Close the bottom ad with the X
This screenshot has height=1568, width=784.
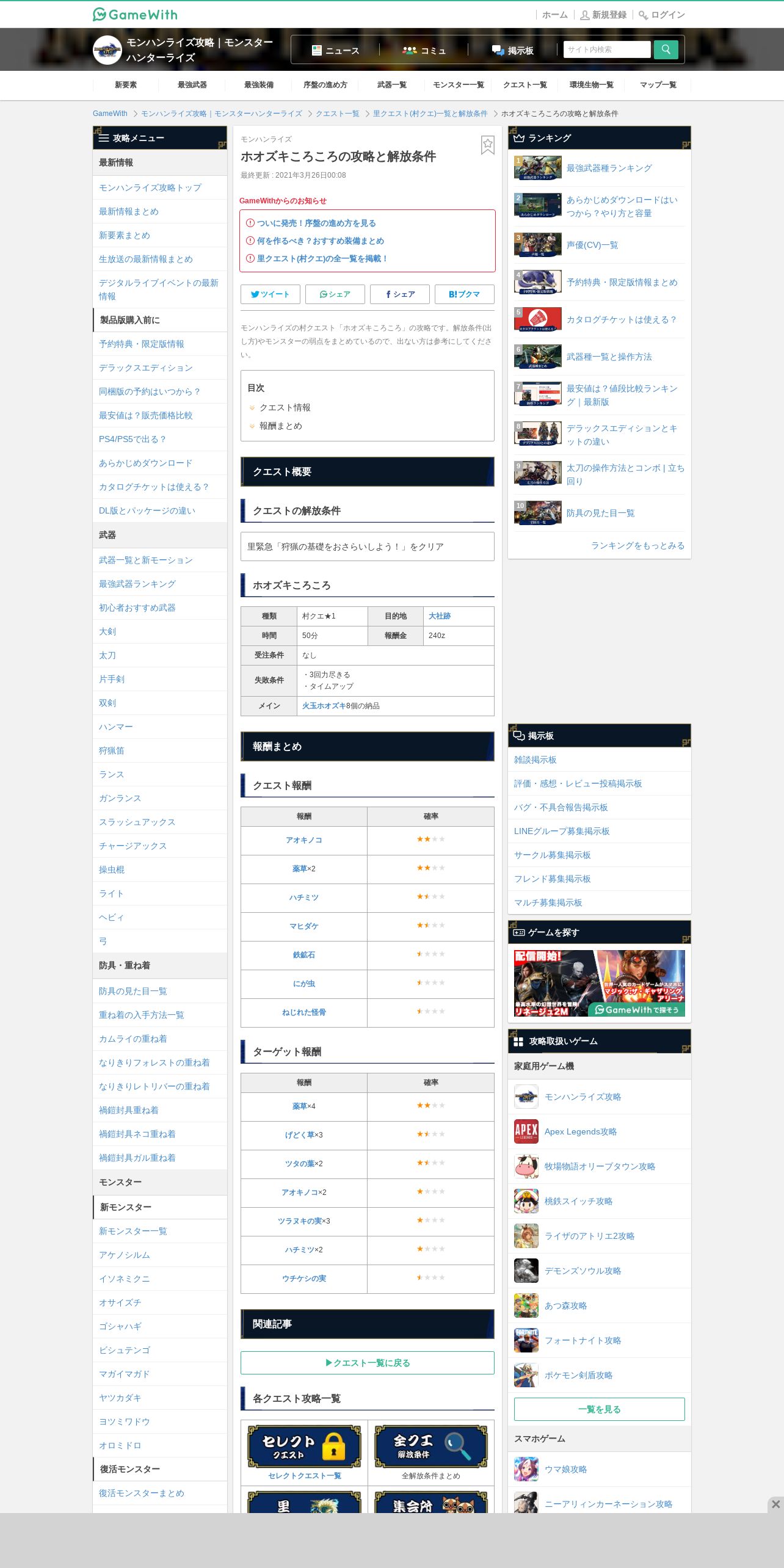(x=775, y=1504)
